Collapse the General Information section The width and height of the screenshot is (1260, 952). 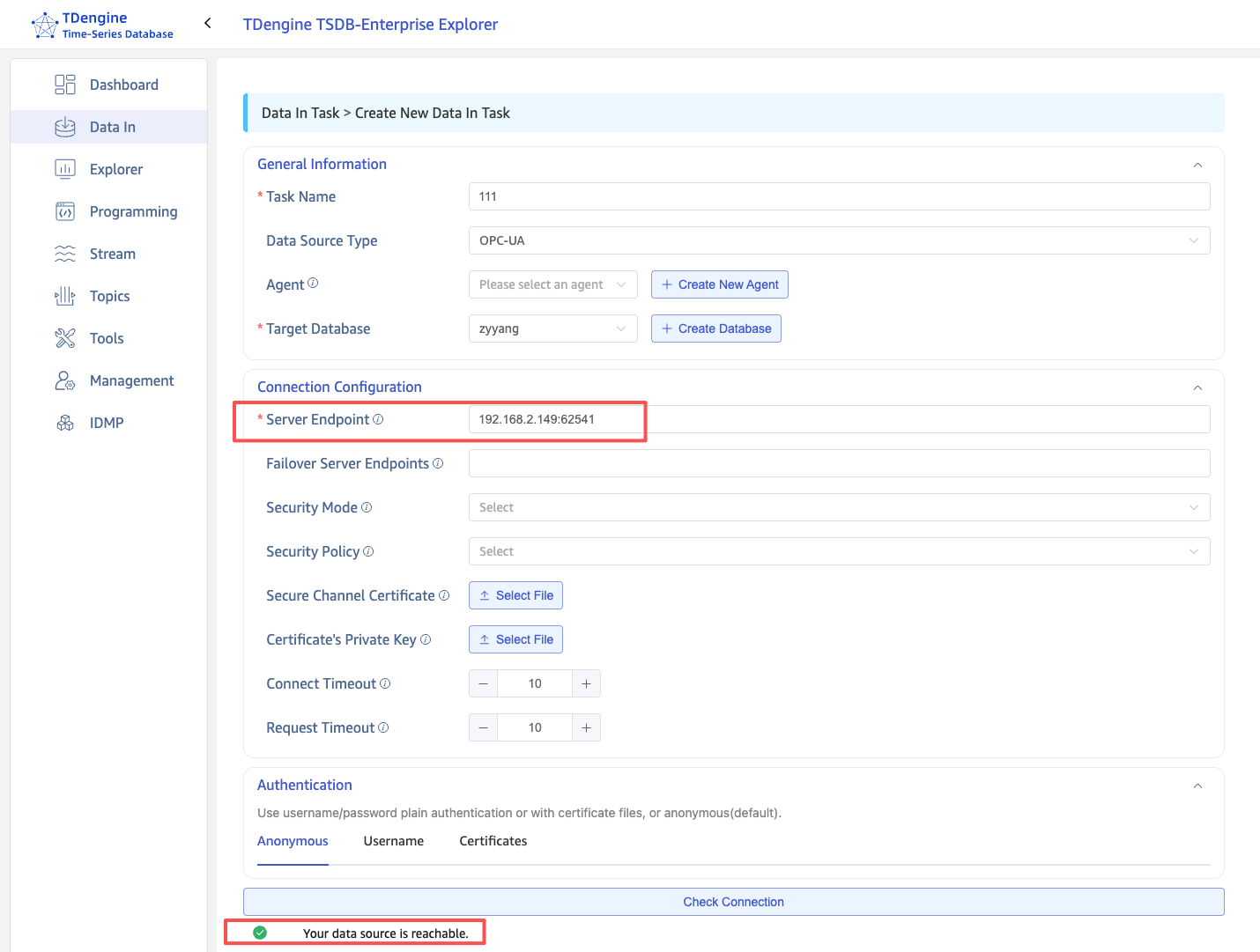[1197, 165]
